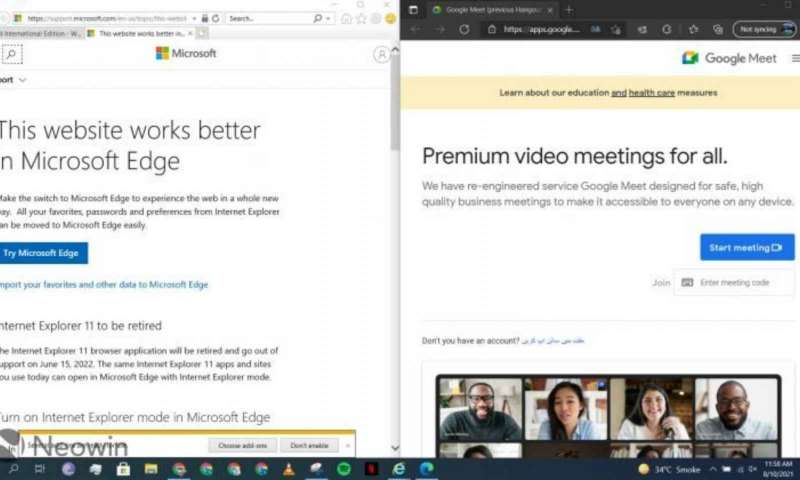This screenshot has height=480, width=800.
Task: Open File Explorer from the taskbar
Action: point(151,469)
